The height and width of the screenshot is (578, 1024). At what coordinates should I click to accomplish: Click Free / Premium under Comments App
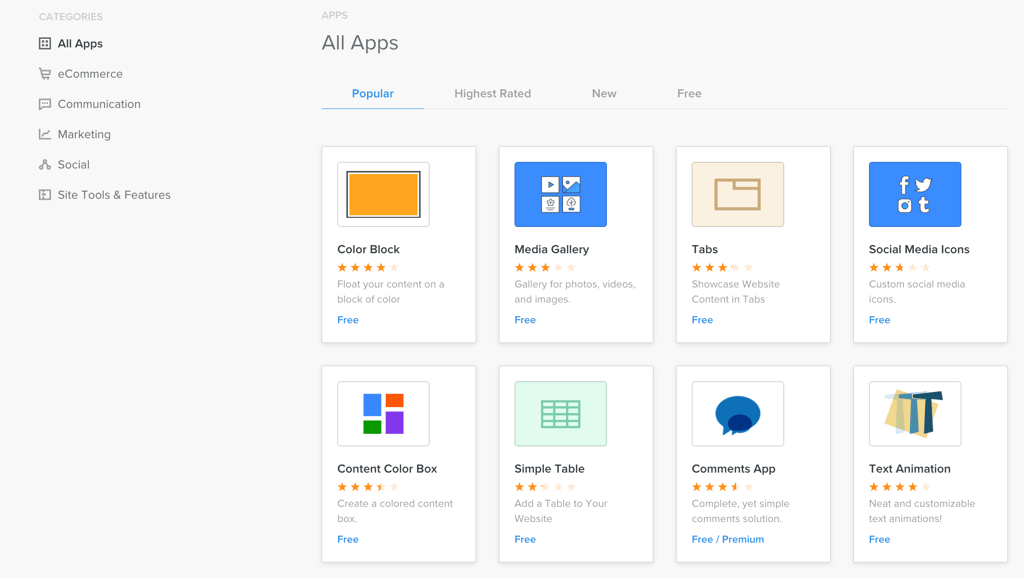(x=728, y=539)
